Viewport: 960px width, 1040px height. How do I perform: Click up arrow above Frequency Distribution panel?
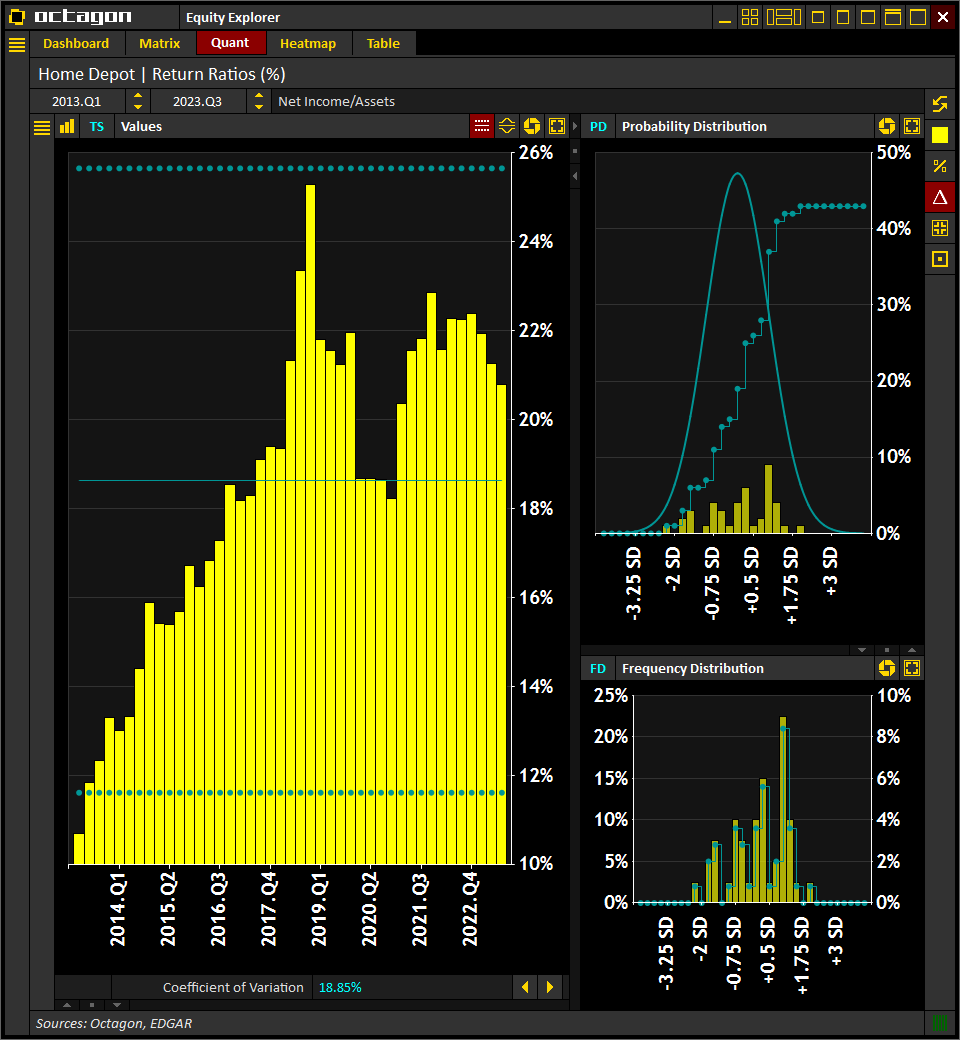(912, 650)
